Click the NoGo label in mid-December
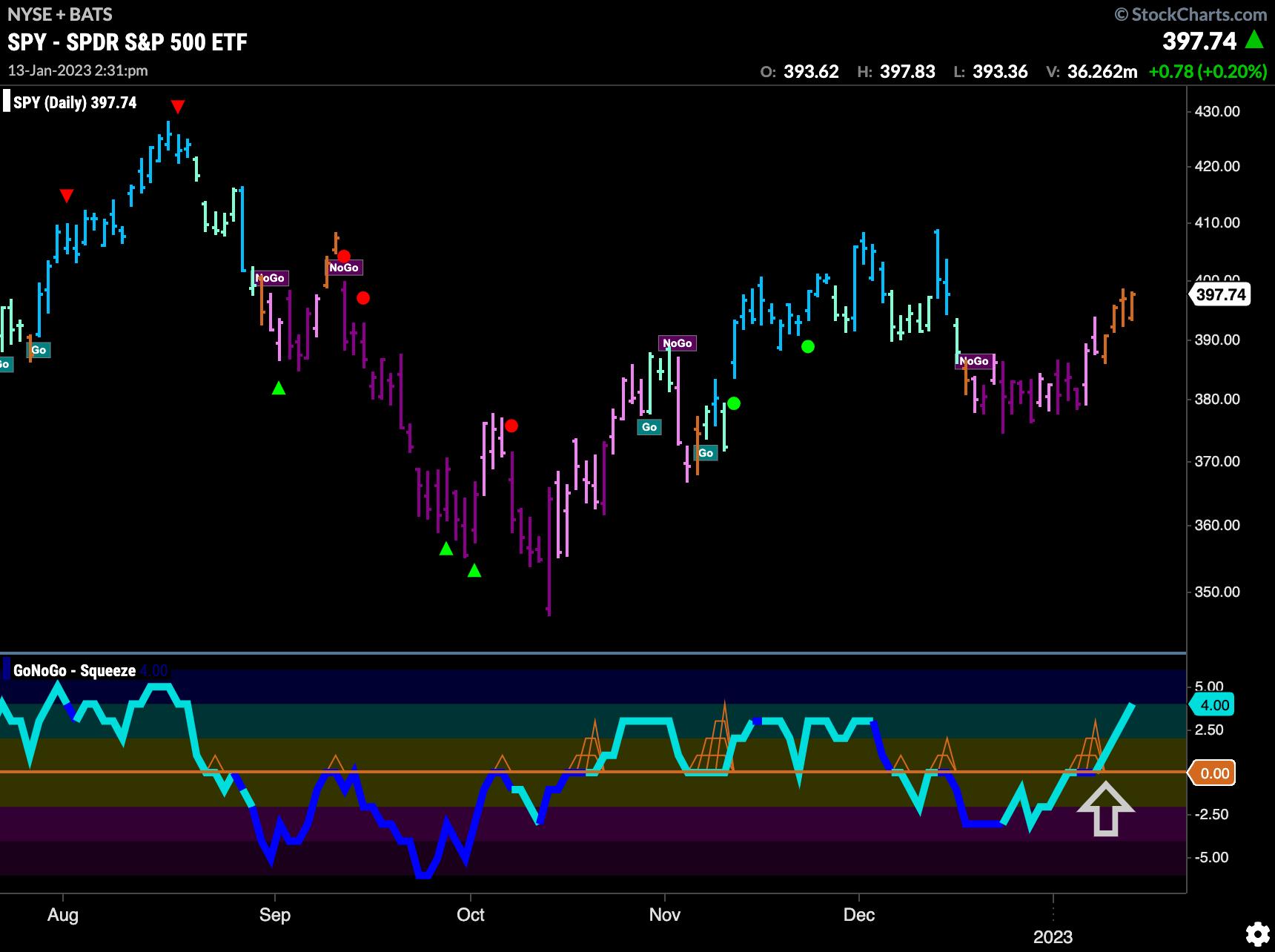The width and height of the screenshot is (1275, 952). coord(974,361)
